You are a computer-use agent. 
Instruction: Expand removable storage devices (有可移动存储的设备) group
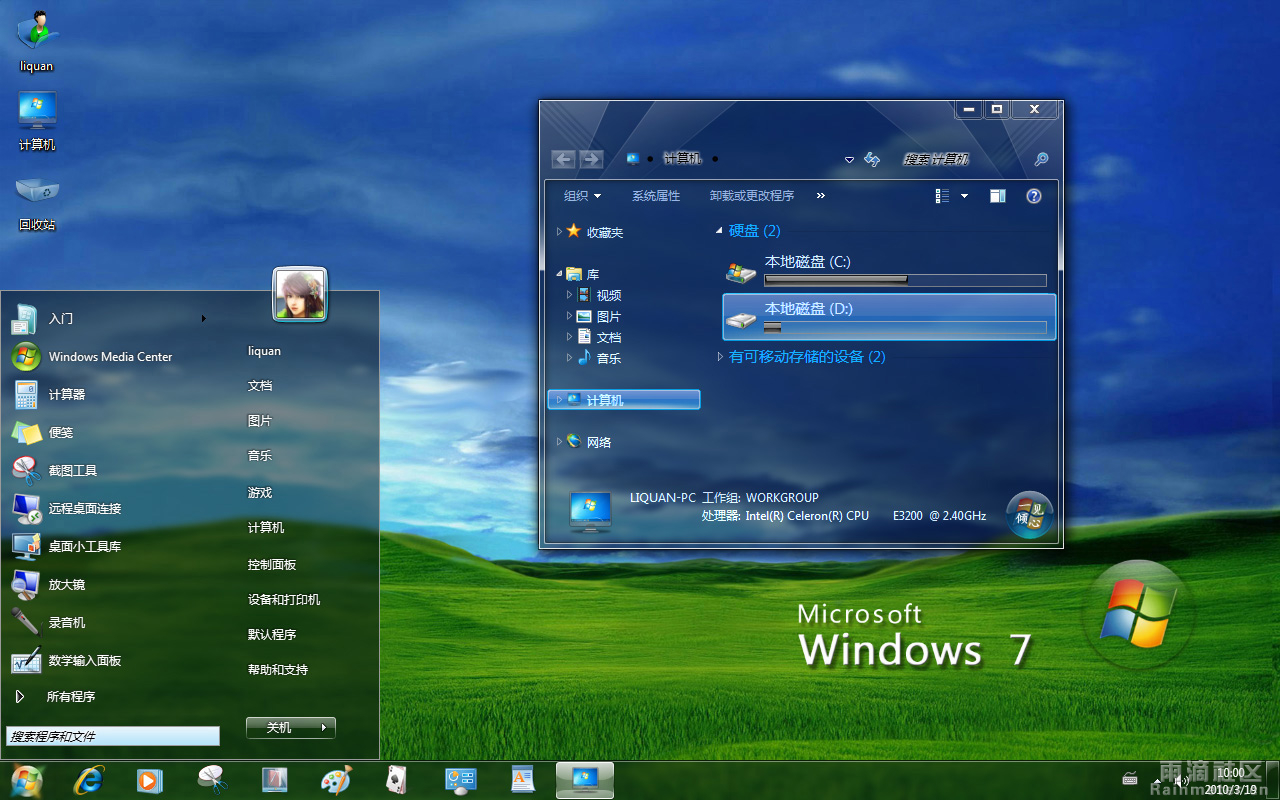tap(720, 356)
